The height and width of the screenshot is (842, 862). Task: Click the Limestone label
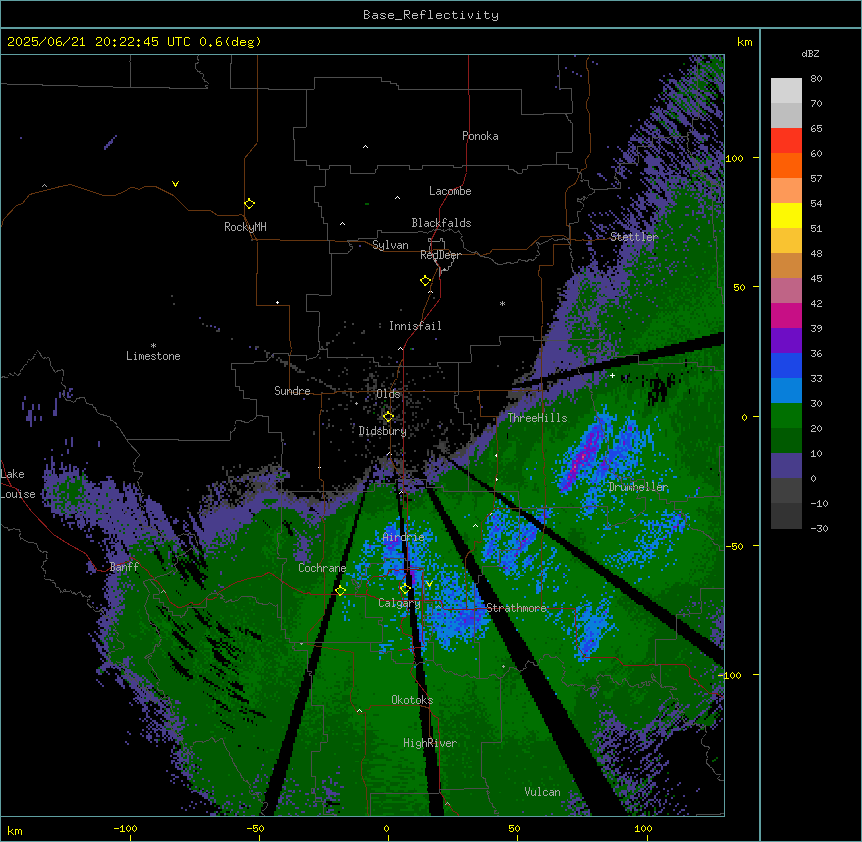click(153, 356)
